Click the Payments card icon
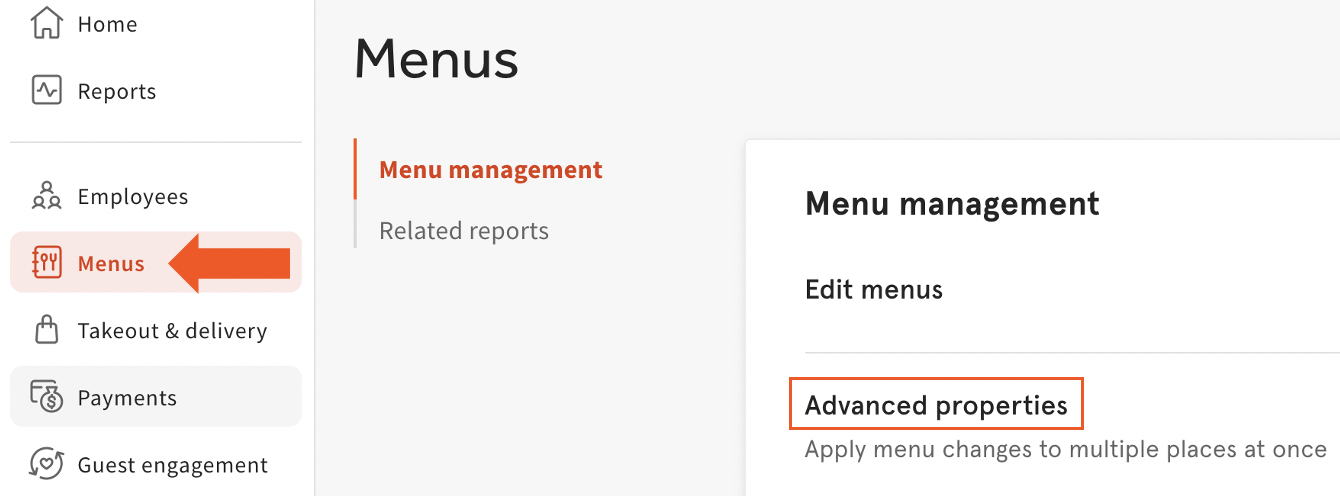 tap(47, 397)
